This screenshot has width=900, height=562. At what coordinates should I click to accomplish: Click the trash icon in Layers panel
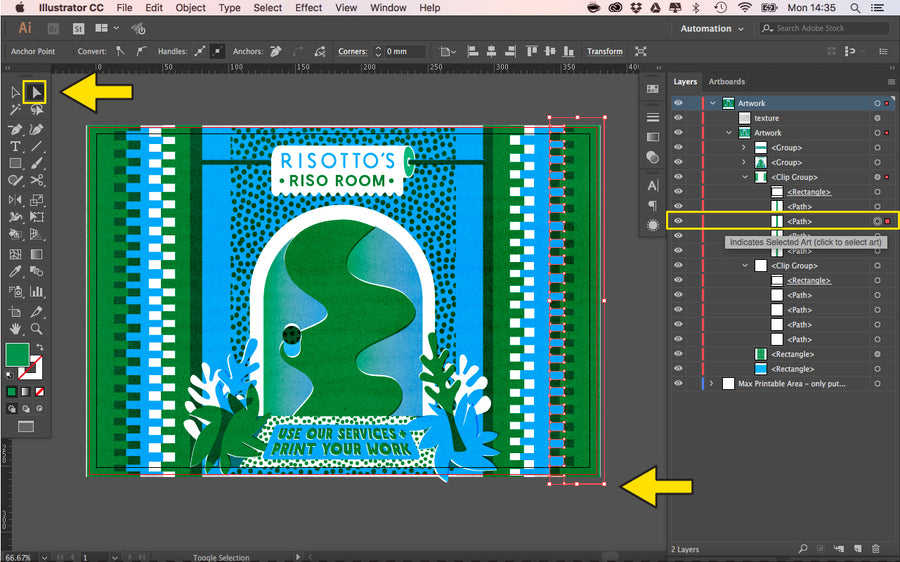pyautogui.click(x=876, y=548)
